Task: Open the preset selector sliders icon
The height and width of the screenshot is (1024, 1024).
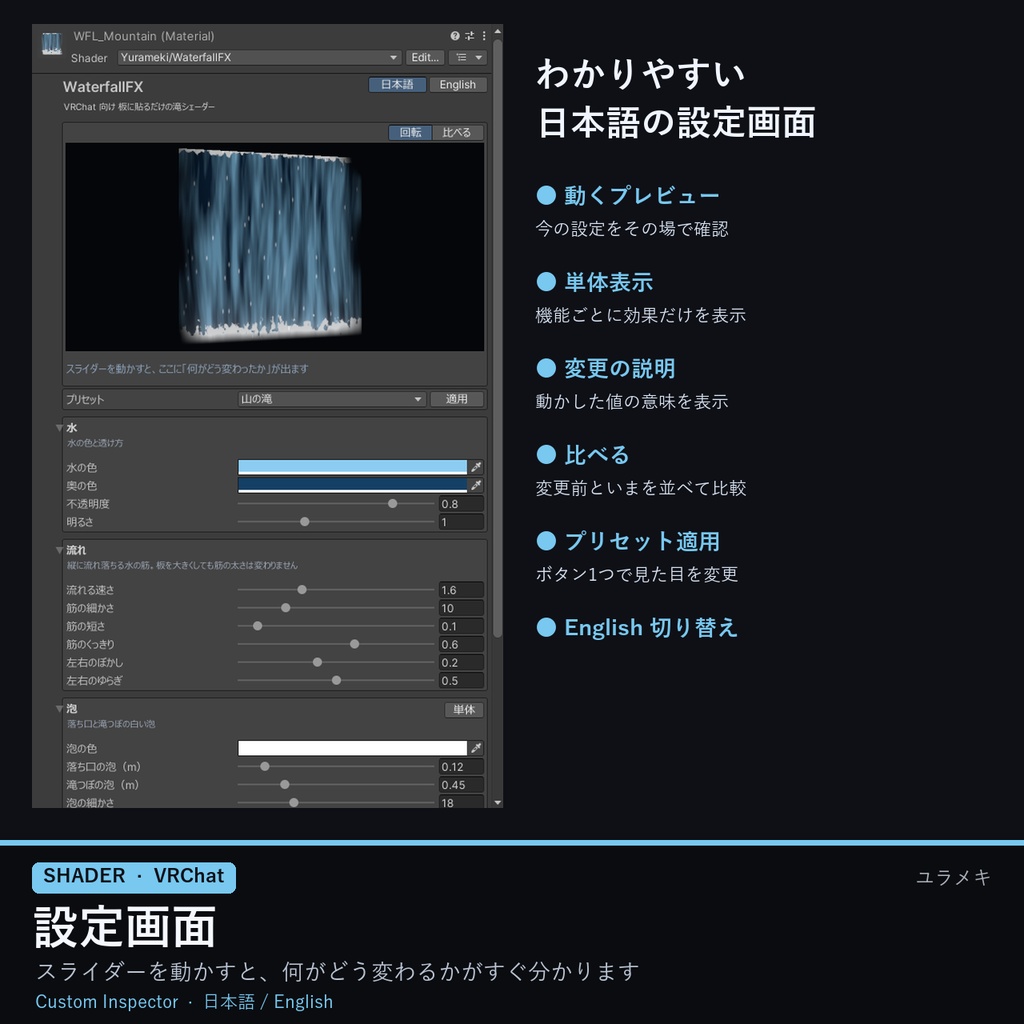Action: [470, 36]
